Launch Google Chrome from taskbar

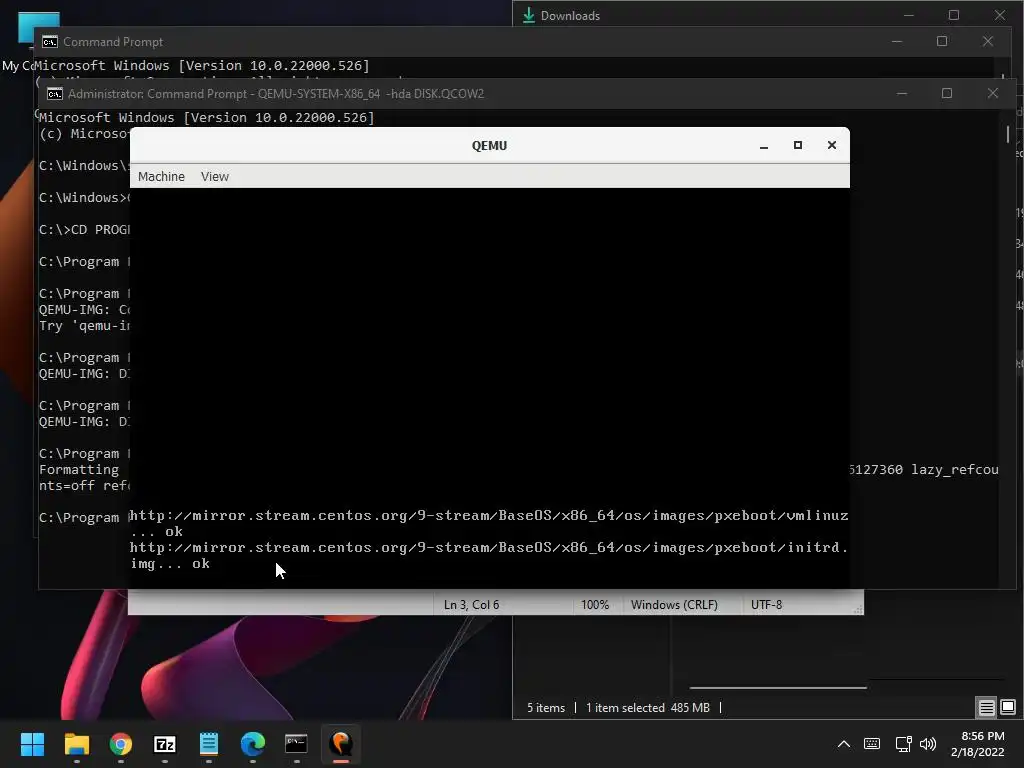[121, 744]
